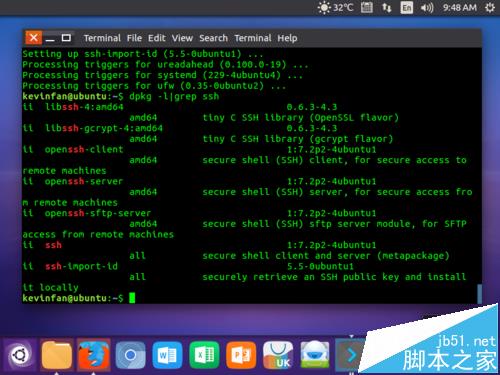Open the second Terminal menu beside Help
This screenshot has width=500, height=375.
[253, 38]
